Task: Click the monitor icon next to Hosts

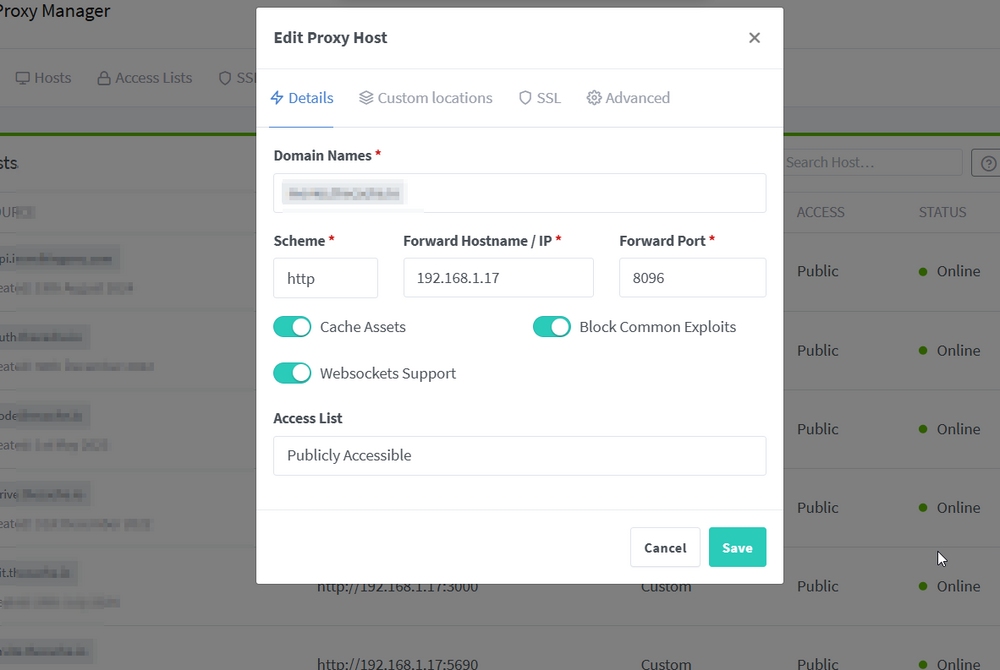Action: 22,78
